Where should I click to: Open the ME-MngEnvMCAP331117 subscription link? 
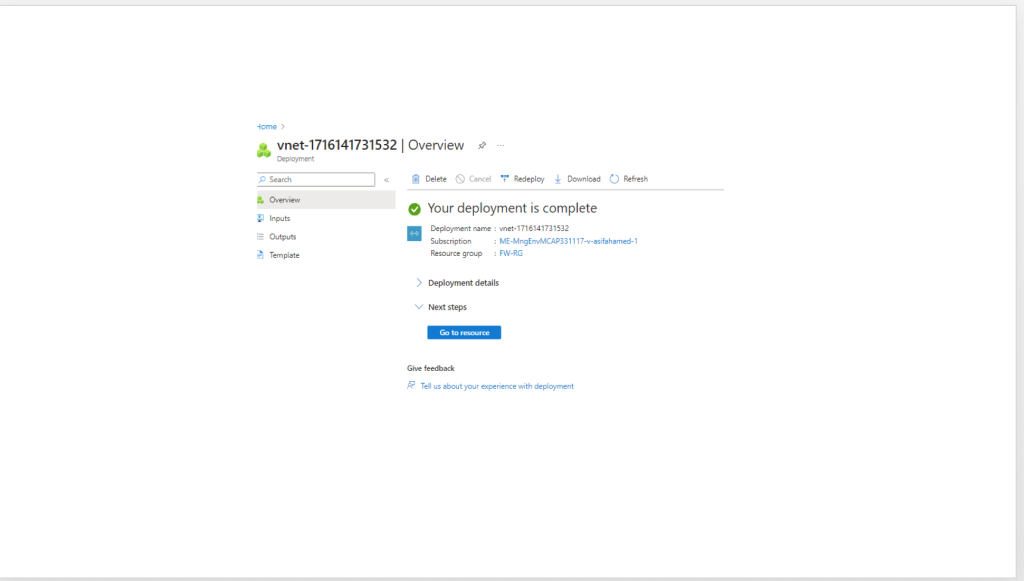[568, 241]
